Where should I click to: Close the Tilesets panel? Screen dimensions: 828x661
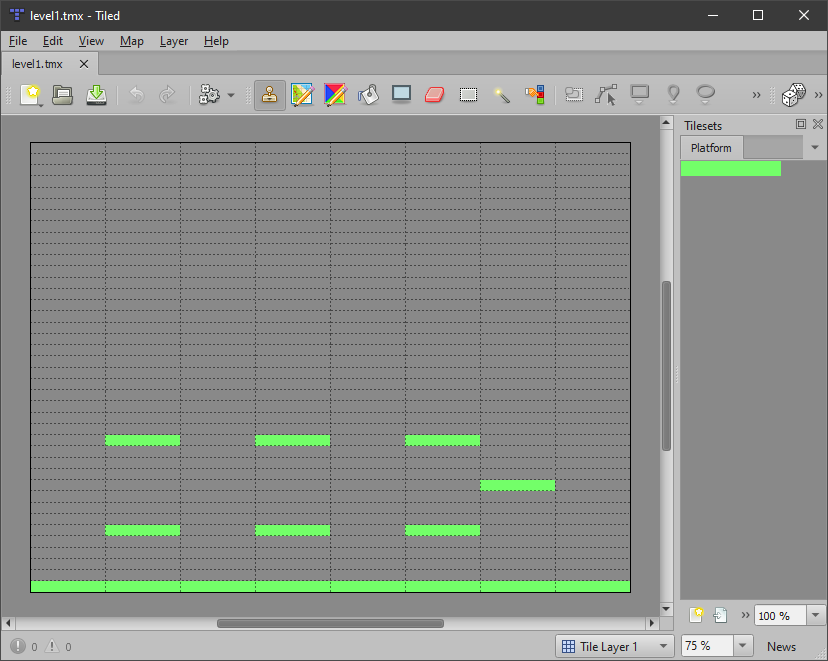(x=818, y=124)
